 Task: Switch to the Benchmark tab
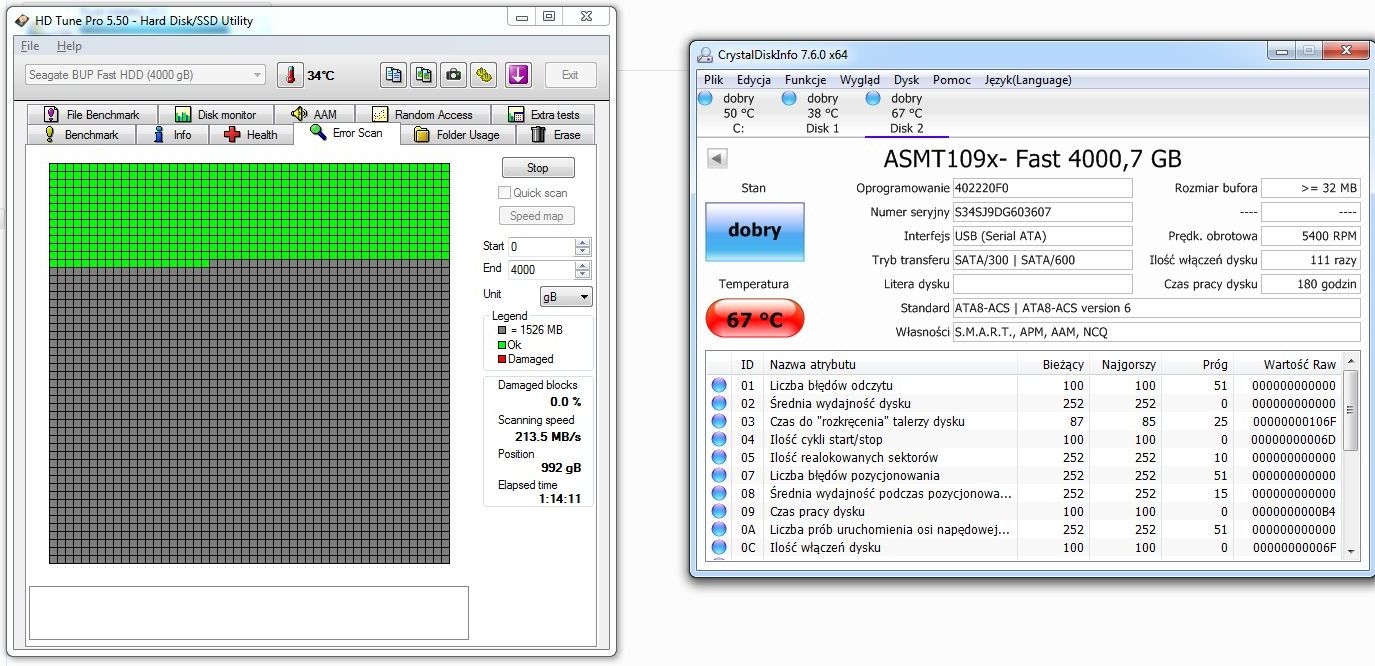point(81,134)
